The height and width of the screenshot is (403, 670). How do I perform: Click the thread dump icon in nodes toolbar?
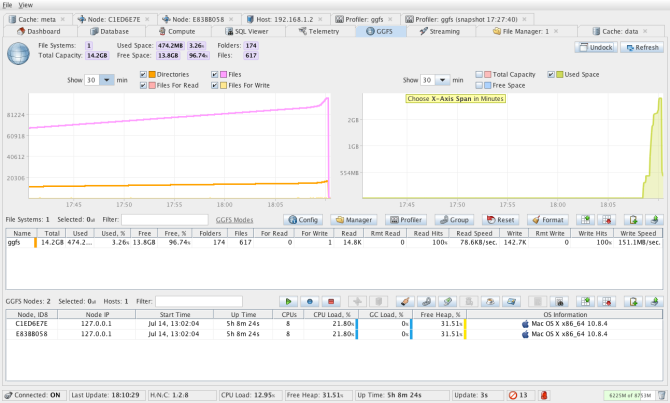[x=559, y=301]
